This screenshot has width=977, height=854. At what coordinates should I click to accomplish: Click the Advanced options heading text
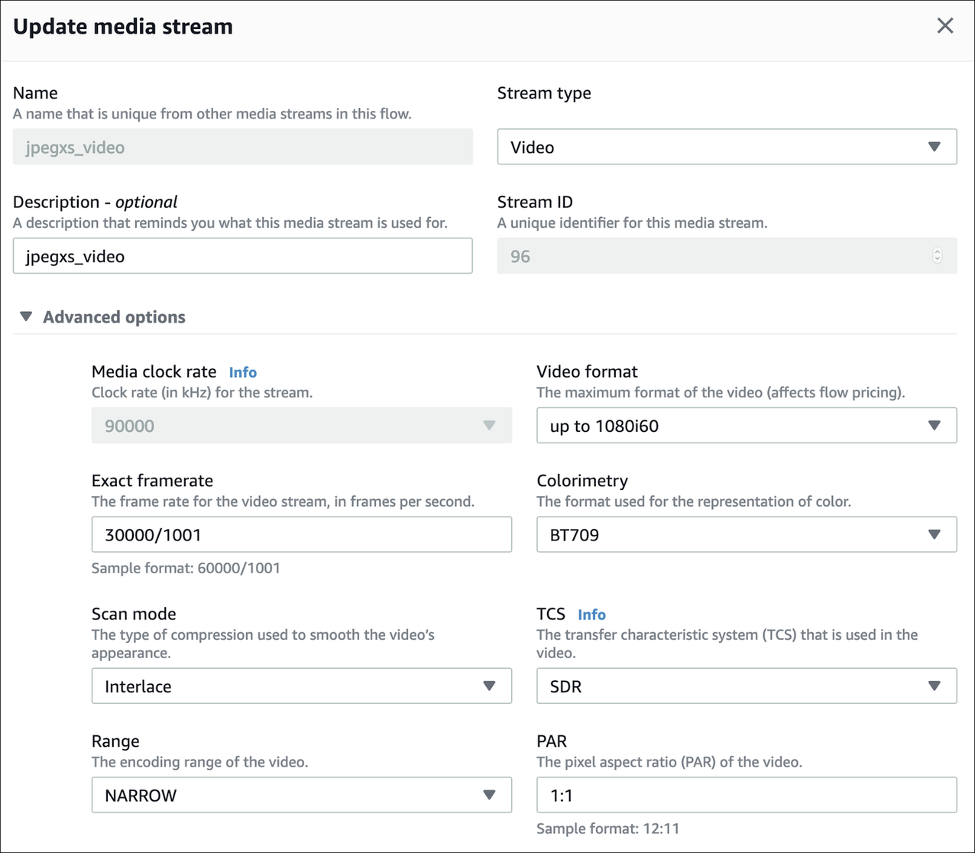point(114,317)
